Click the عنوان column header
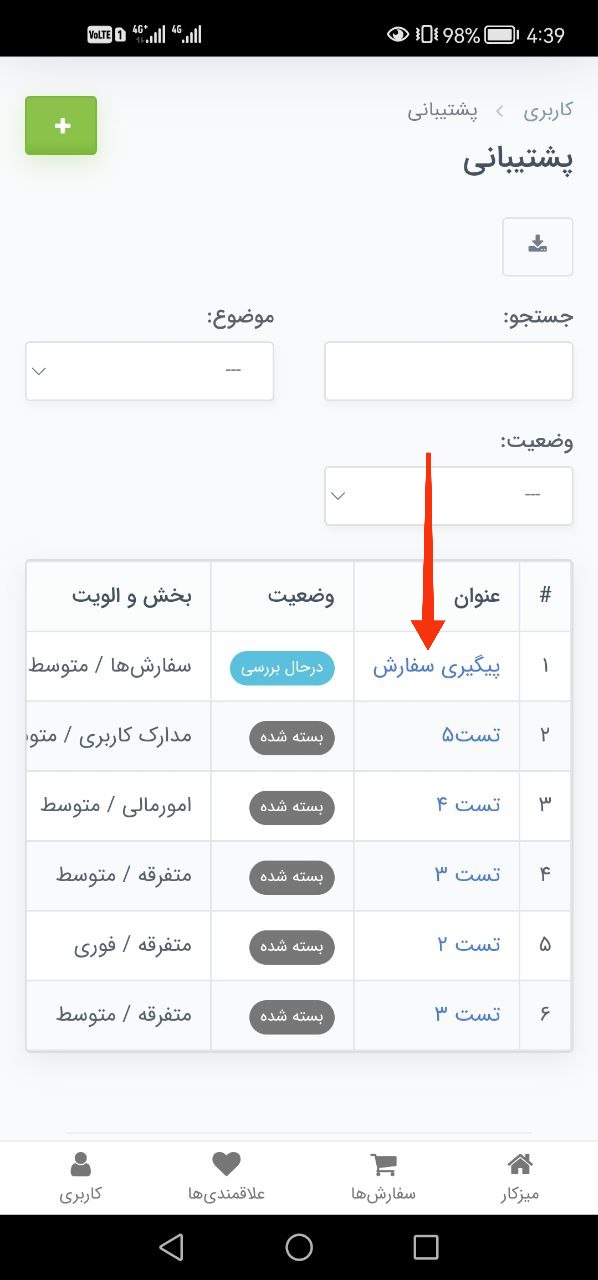The width and height of the screenshot is (598, 1280). (478, 597)
